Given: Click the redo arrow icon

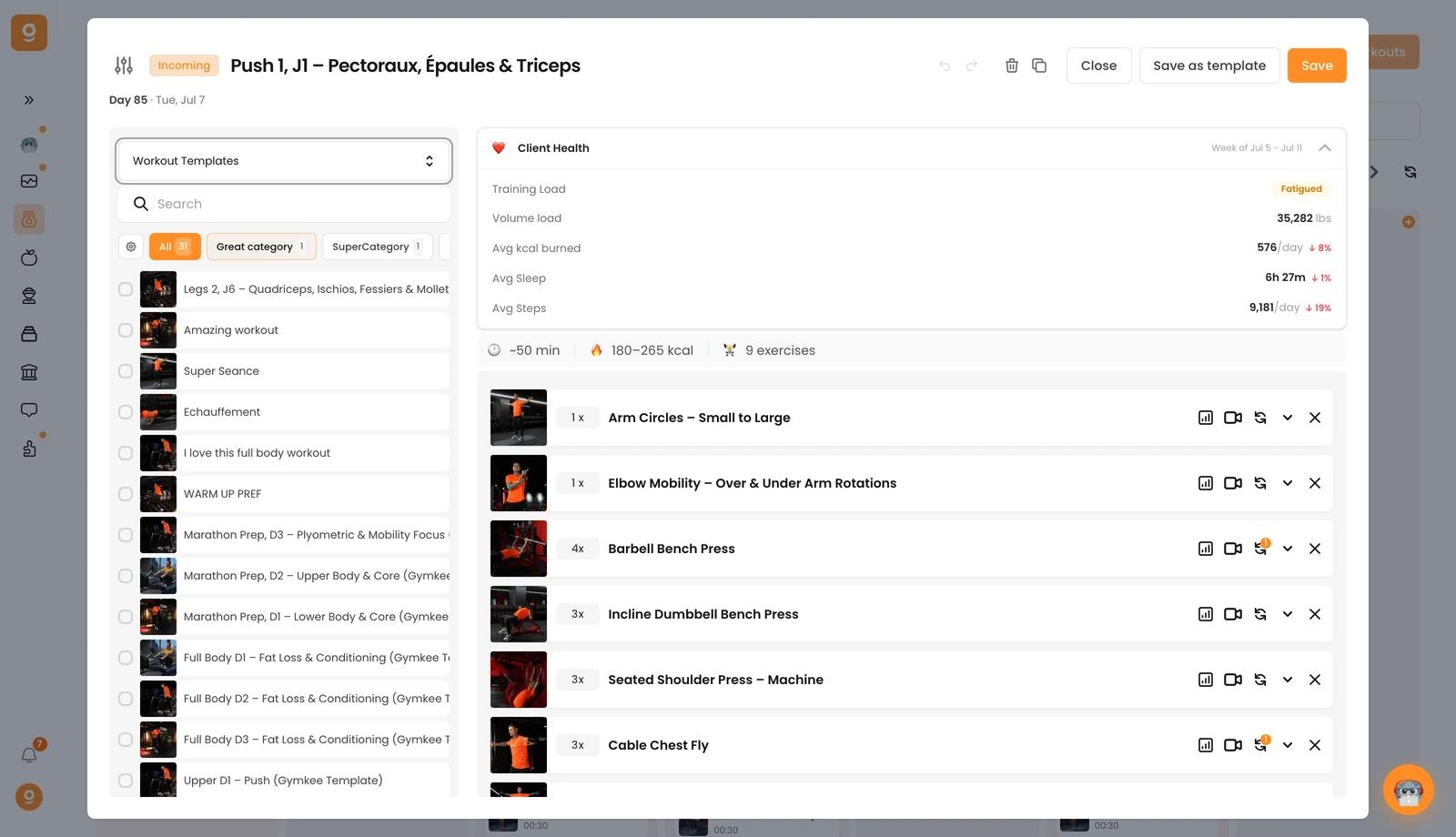Looking at the screenshot, I should [972, 66].
